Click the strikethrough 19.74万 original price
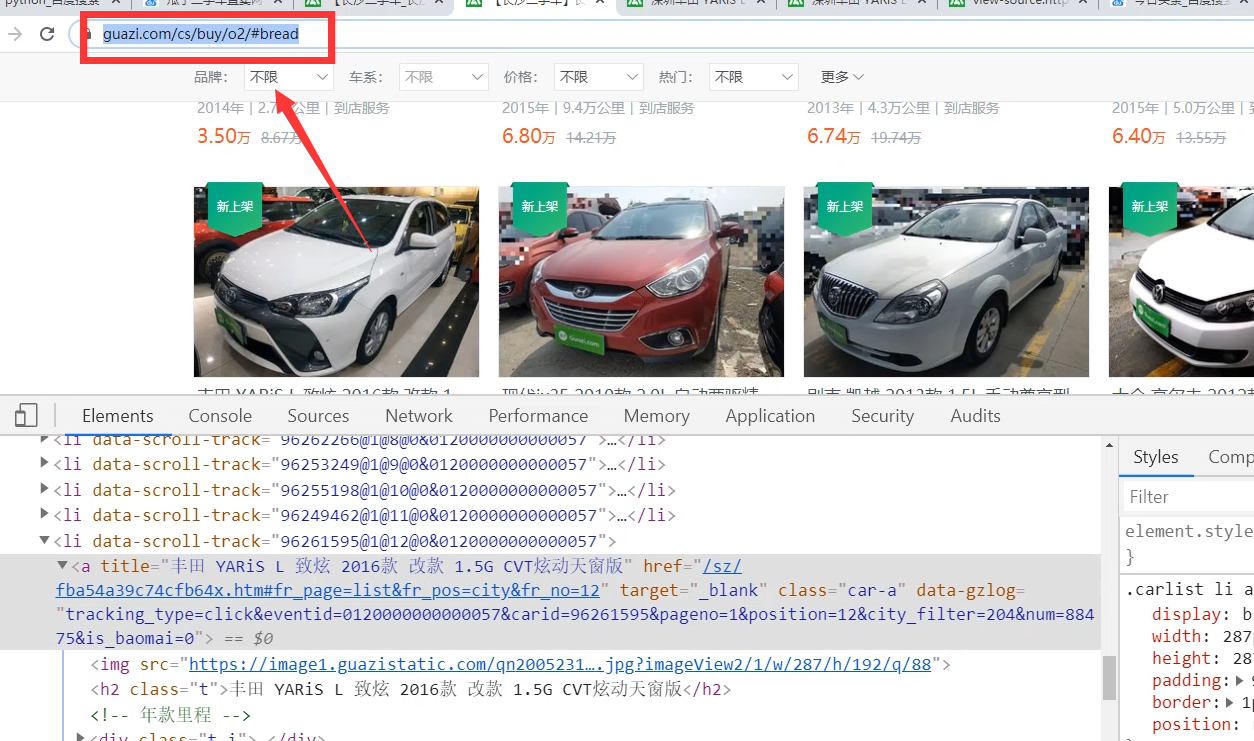Viewport: 1254px width, 741px height. [896, 138]
